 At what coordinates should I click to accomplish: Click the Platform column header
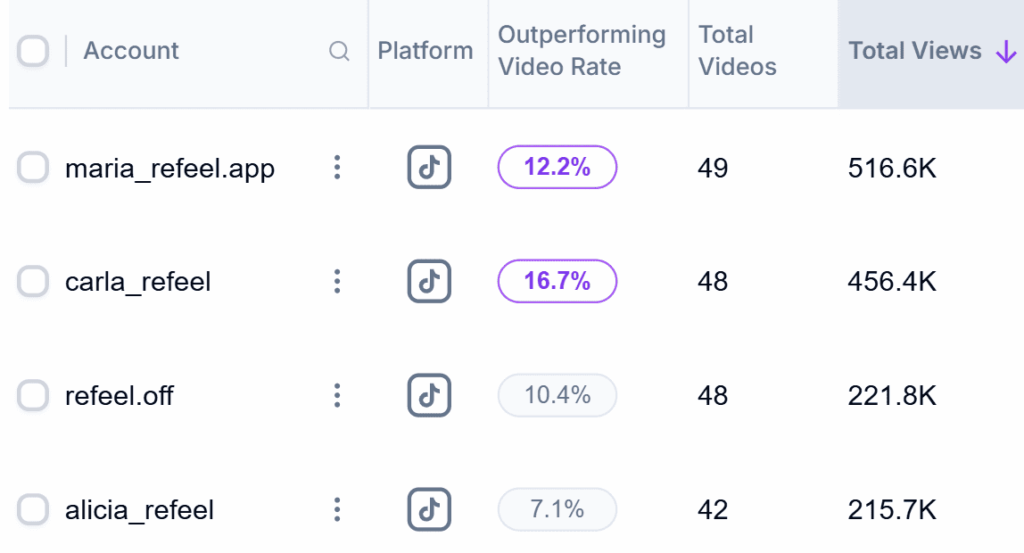(425, 51)
